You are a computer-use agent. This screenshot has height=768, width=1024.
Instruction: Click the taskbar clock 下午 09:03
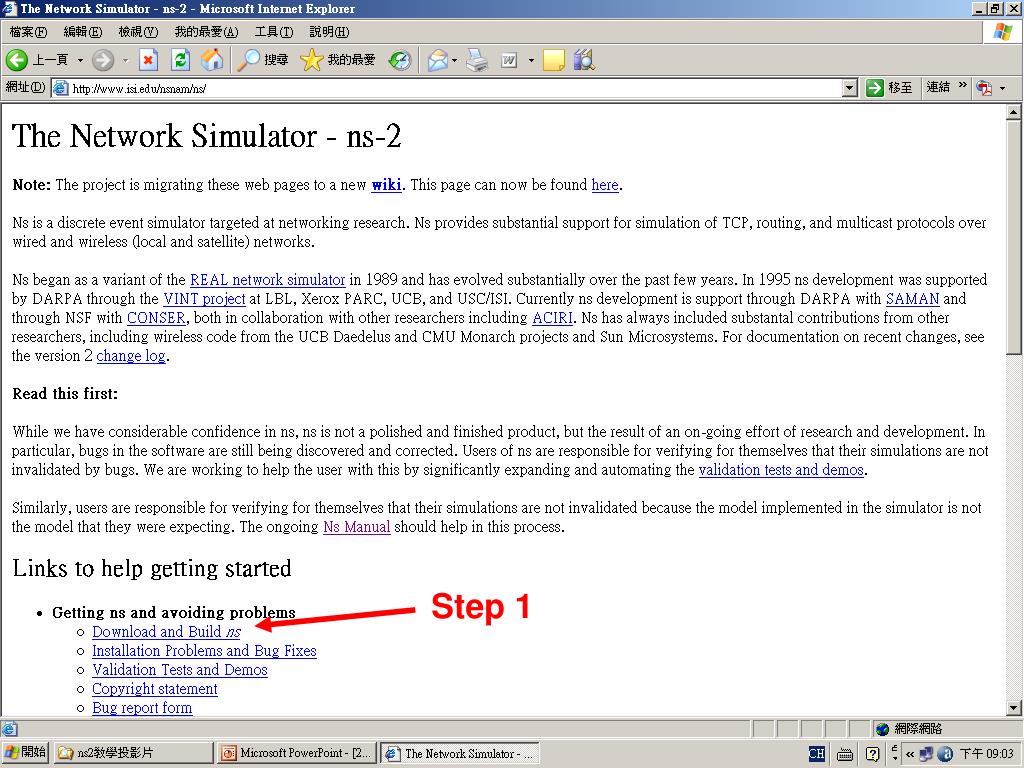985,754
